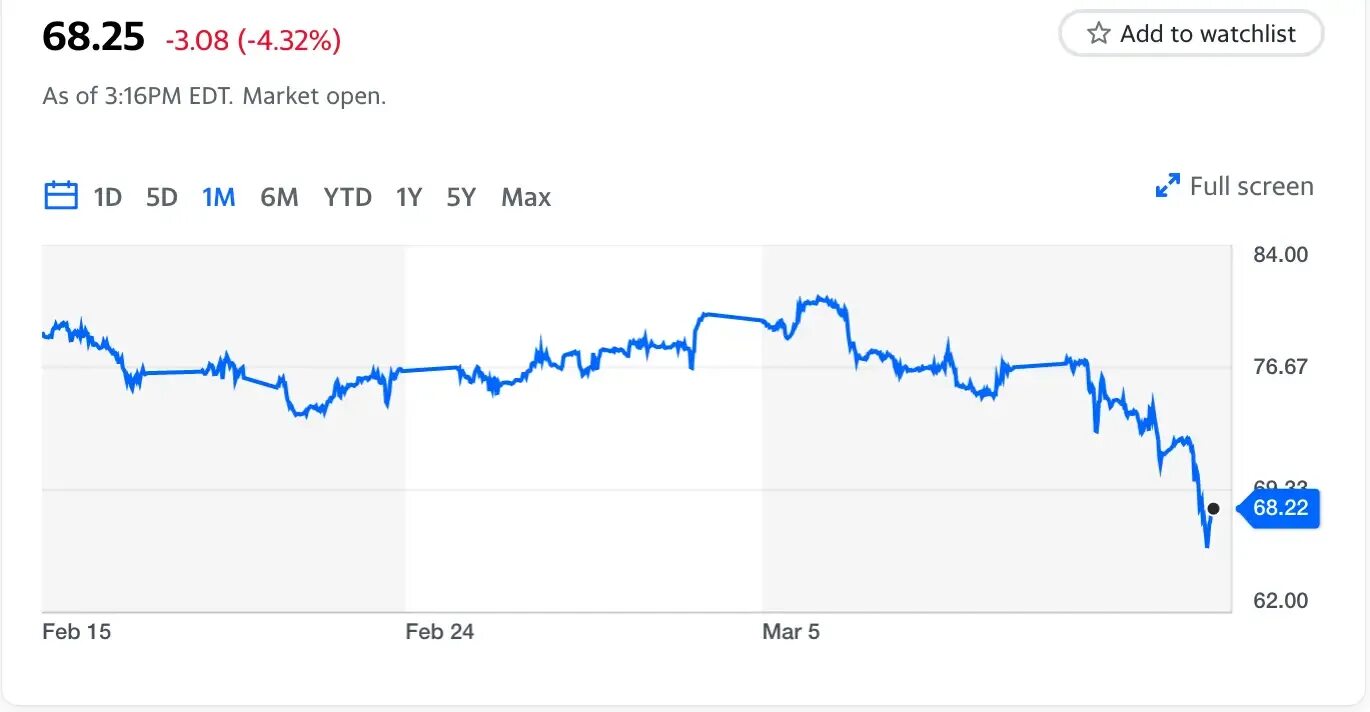Image resolution: width=1370 pixels, height=712 pixels.
Task: Open the chart in Full screen
Action: [x=1235, y=186]
